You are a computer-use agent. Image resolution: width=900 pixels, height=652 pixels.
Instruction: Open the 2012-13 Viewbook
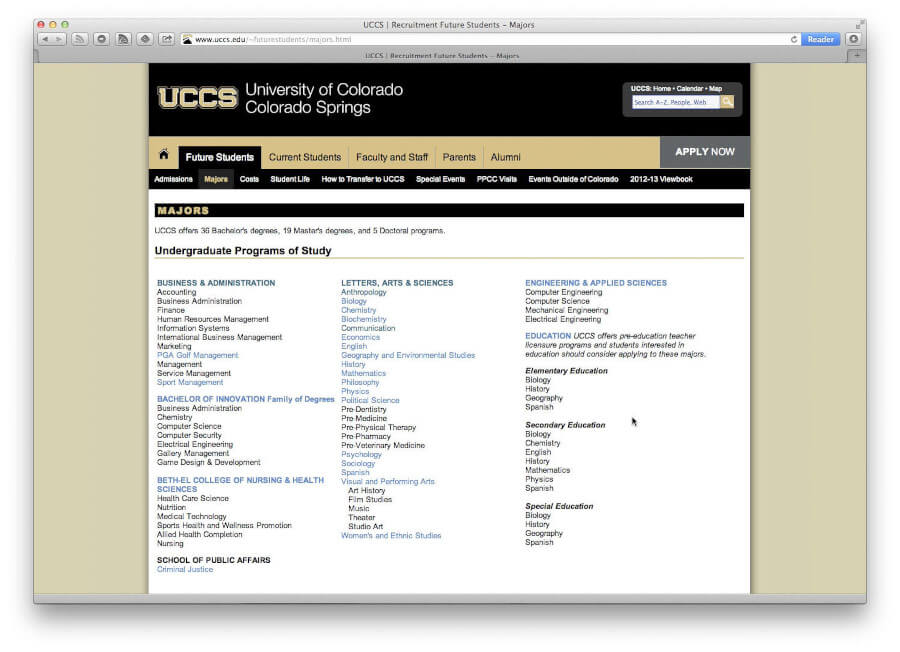(661, 179)
